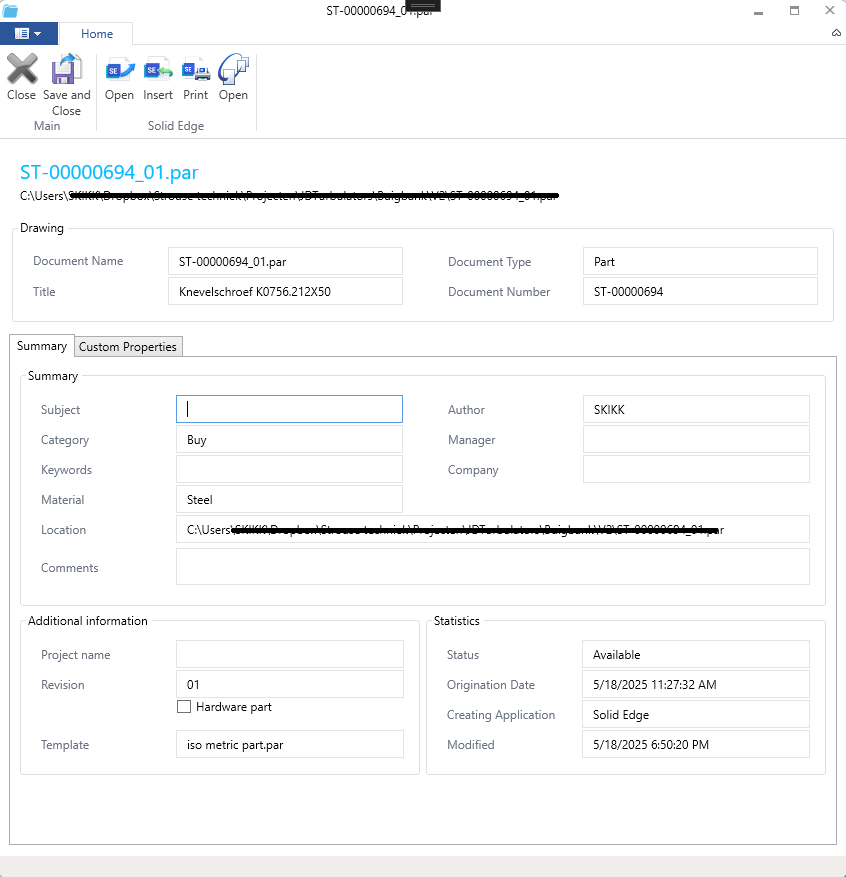Uncheck Hardware part in Additional information
The image size is (846, 877).
pyautogui.click(x=184, y=707)
